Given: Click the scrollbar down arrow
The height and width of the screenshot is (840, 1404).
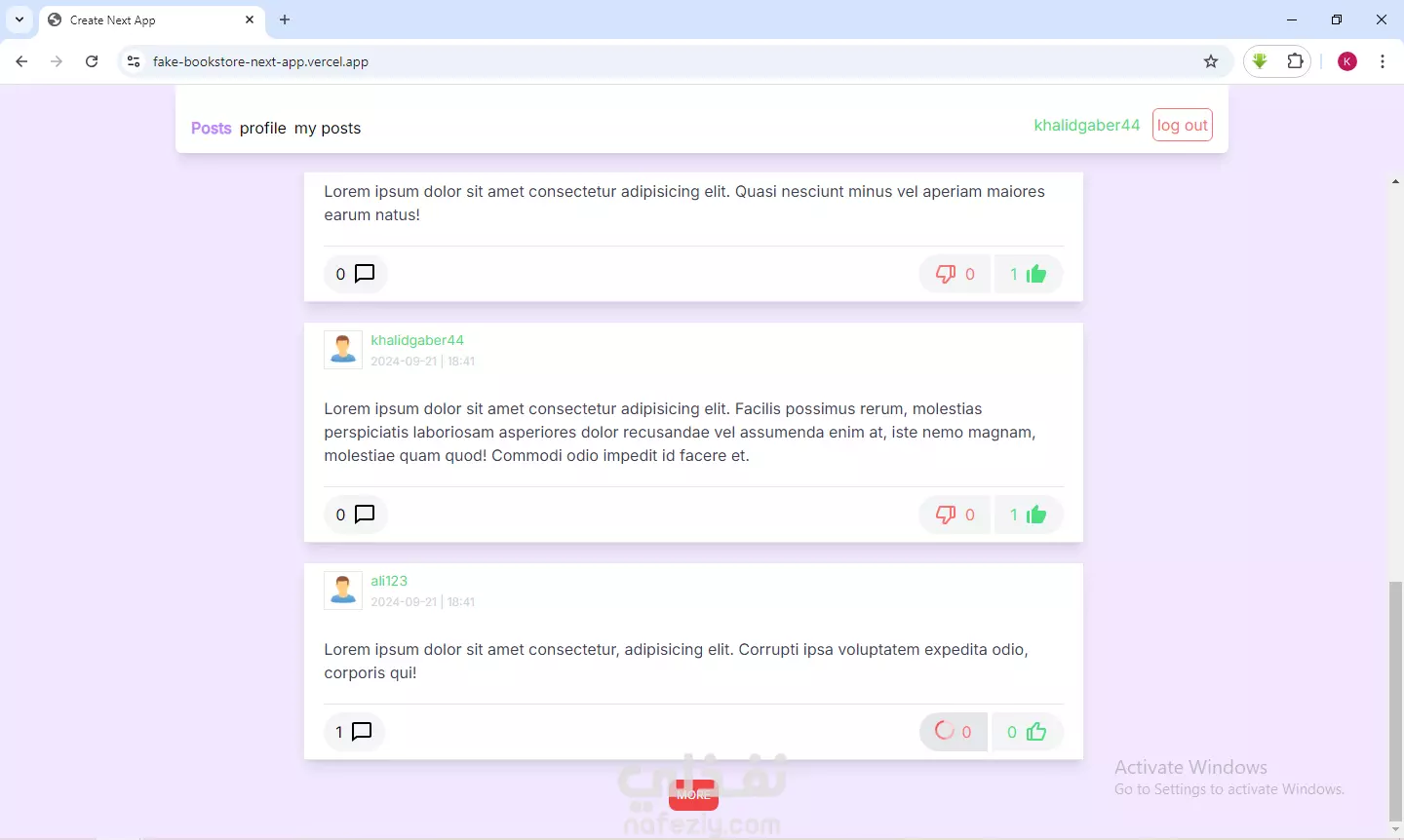Looking at the screenshot, I should tap(1396, 830).
